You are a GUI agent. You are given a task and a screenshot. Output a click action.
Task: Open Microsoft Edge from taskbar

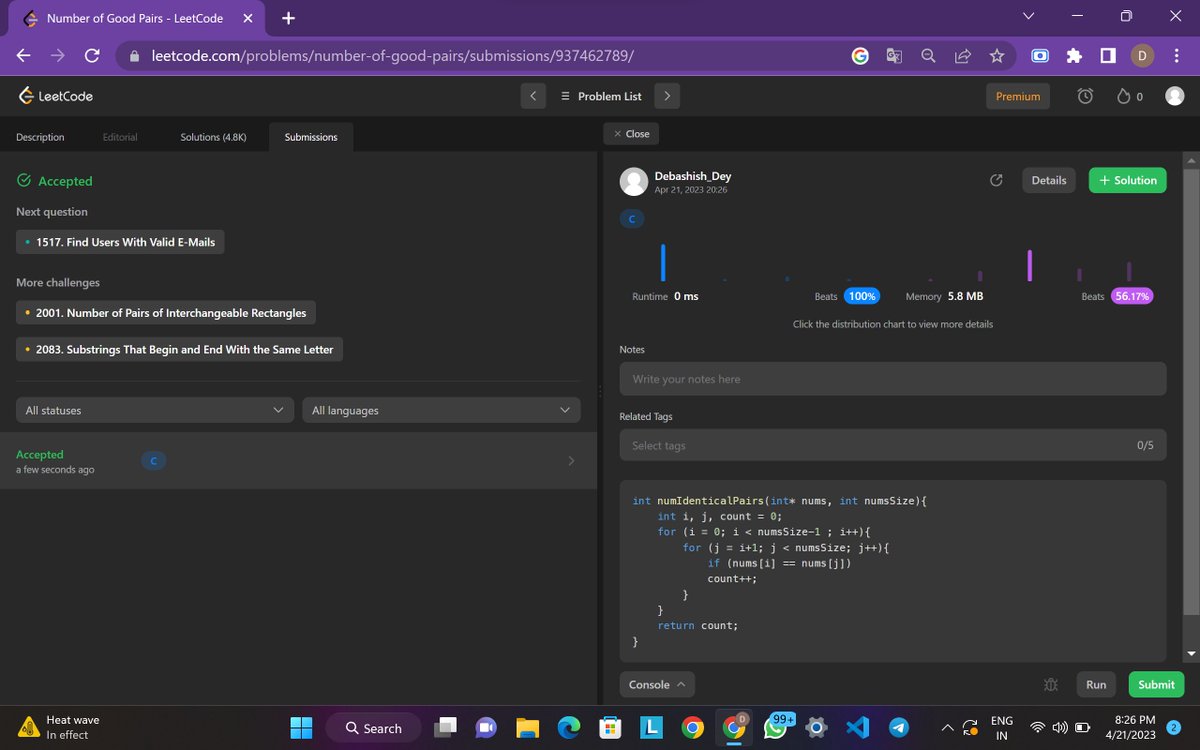click(x=569, y=728)
